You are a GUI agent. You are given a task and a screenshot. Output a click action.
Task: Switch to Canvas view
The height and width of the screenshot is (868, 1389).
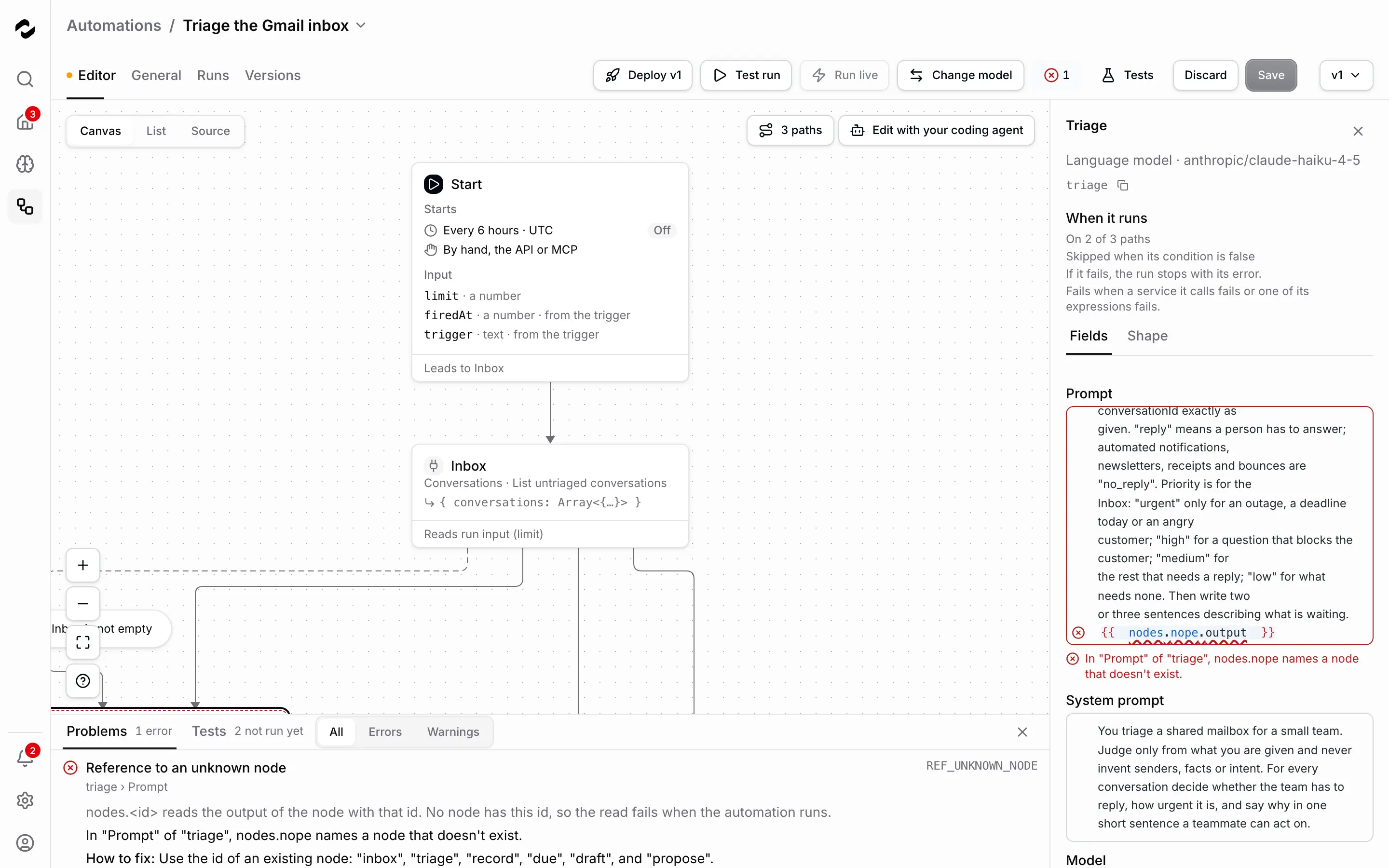100,131
